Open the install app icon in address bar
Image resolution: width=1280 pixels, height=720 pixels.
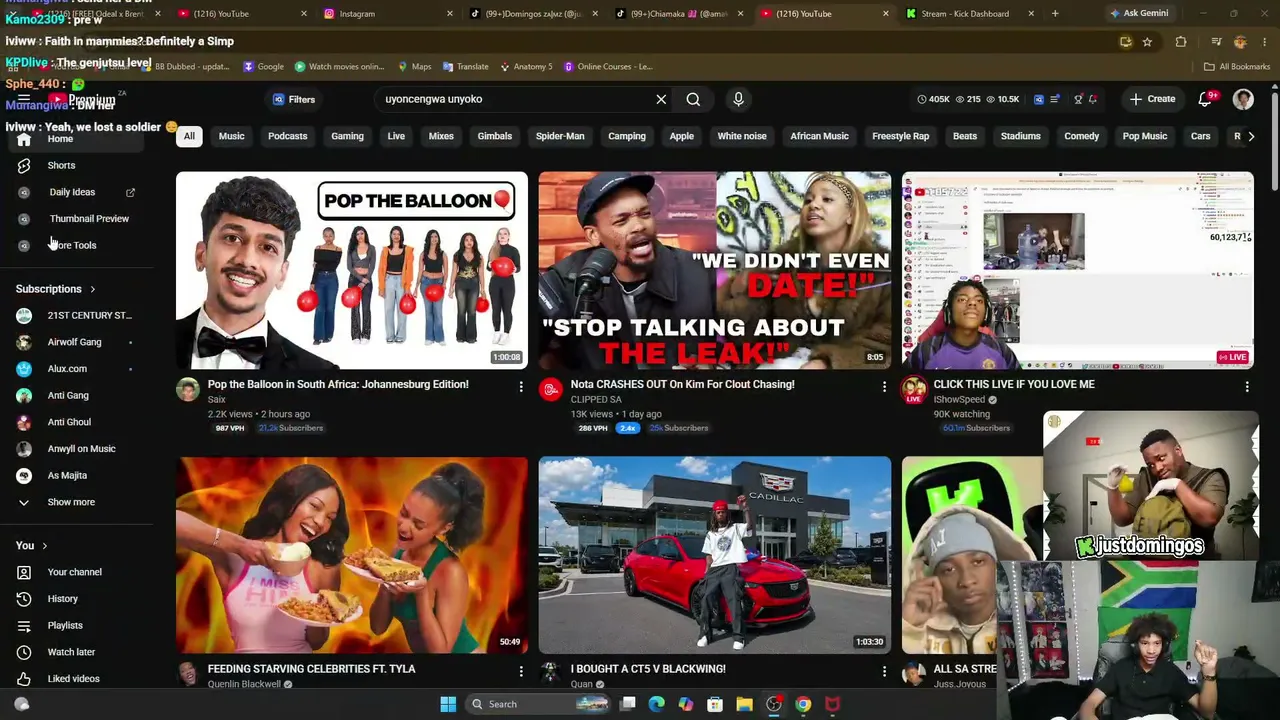pos(1126,42)
